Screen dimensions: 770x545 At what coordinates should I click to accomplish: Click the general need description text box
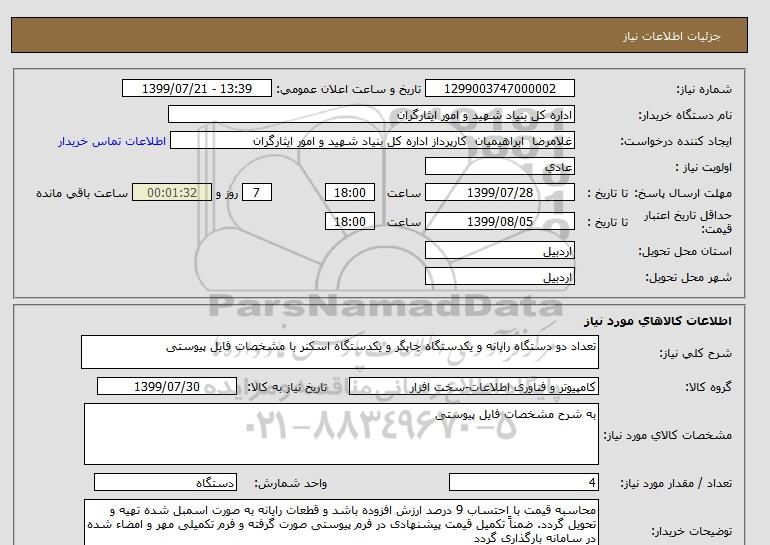pyautogui.click(x=340, y=352)
